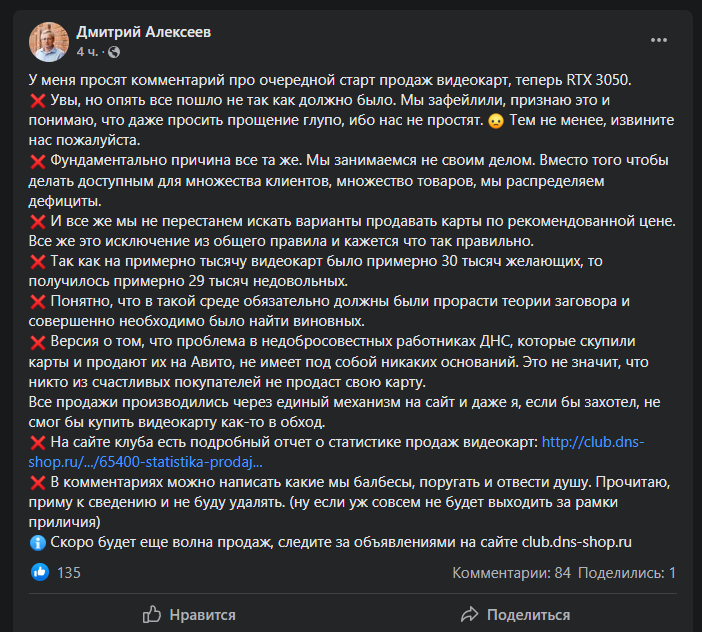Click the globe public audience icon
Viewport: 702px width, 632px height.
(112, 51)
